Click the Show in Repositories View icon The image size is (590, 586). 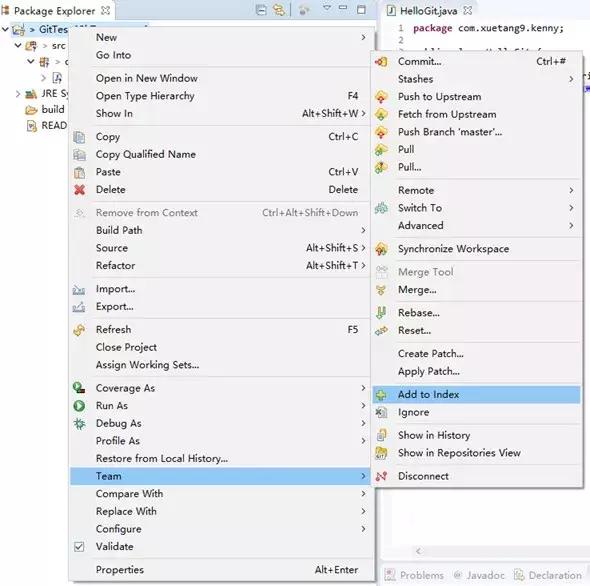click(381, 453)
